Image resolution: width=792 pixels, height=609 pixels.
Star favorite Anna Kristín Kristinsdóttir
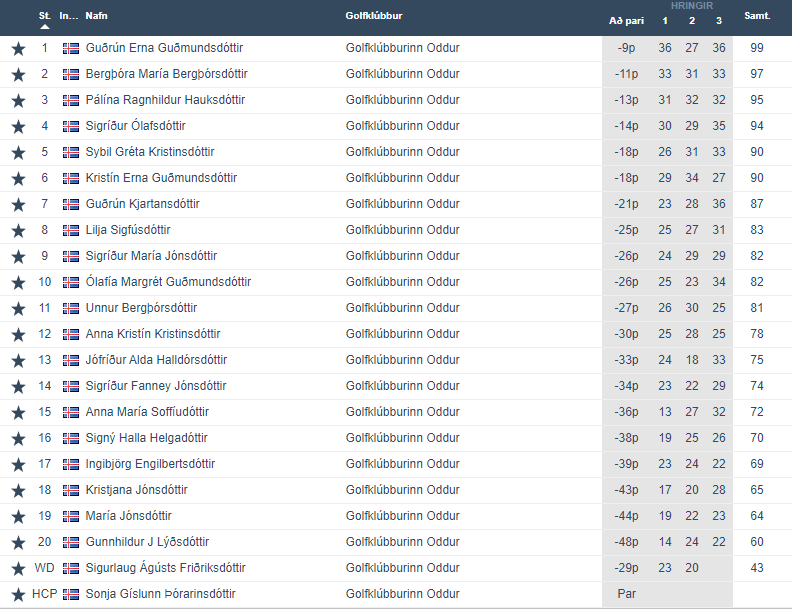(x=19, y=335)
